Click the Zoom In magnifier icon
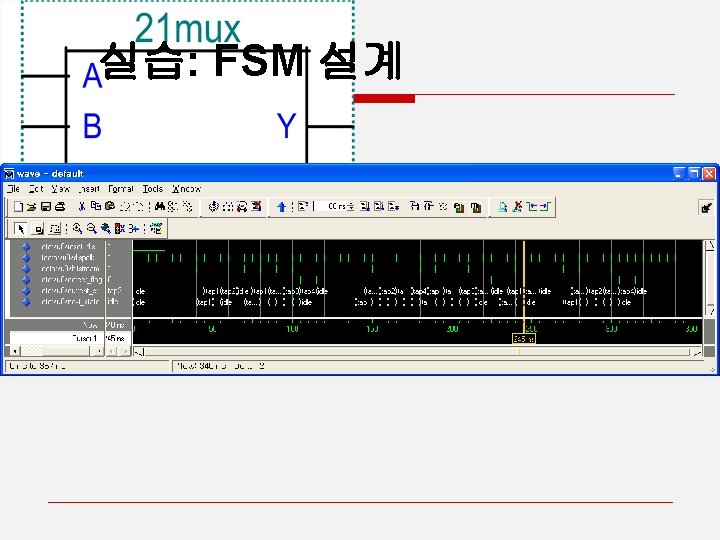Screen dimensions: 720x540 tap(77, 228)
